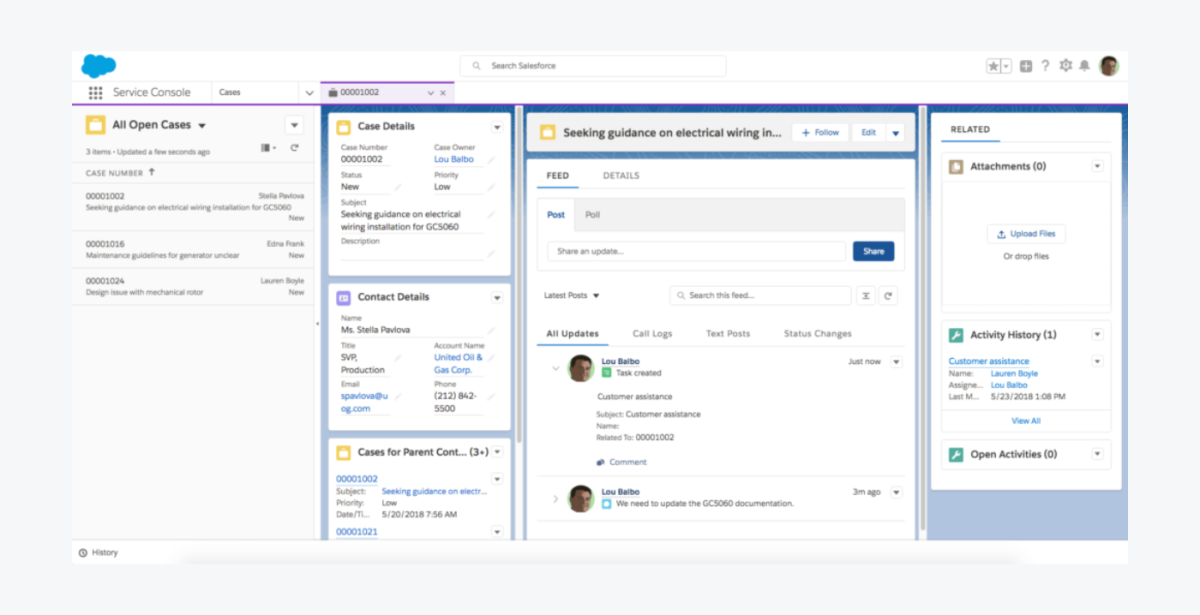1200x615 pixels.
Task: Click the Search Salesforce field
Action: [x=593, y=66]
